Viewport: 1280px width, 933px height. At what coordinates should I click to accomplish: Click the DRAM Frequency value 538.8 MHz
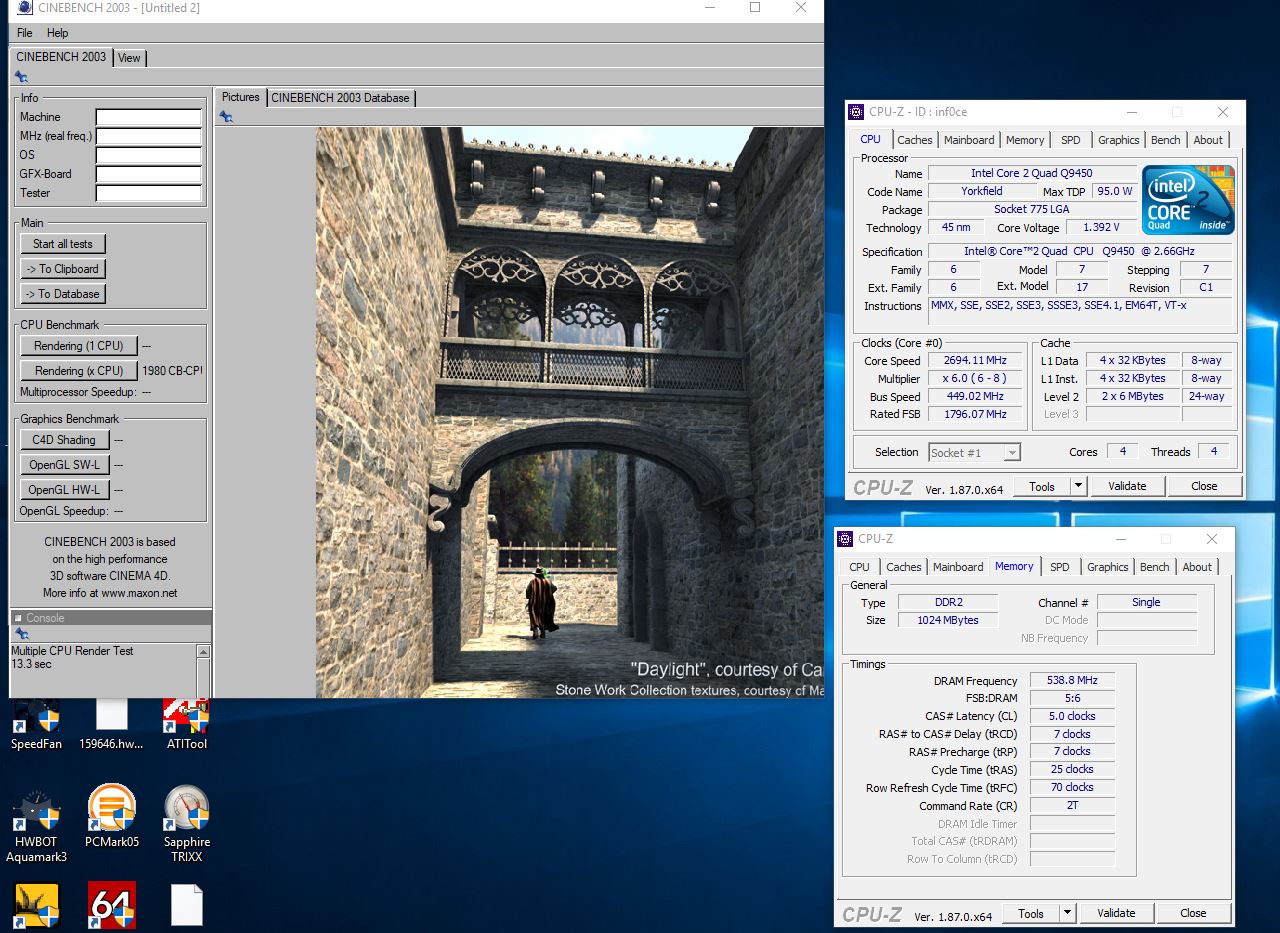pyautogui.click(x=1072, y=680)
